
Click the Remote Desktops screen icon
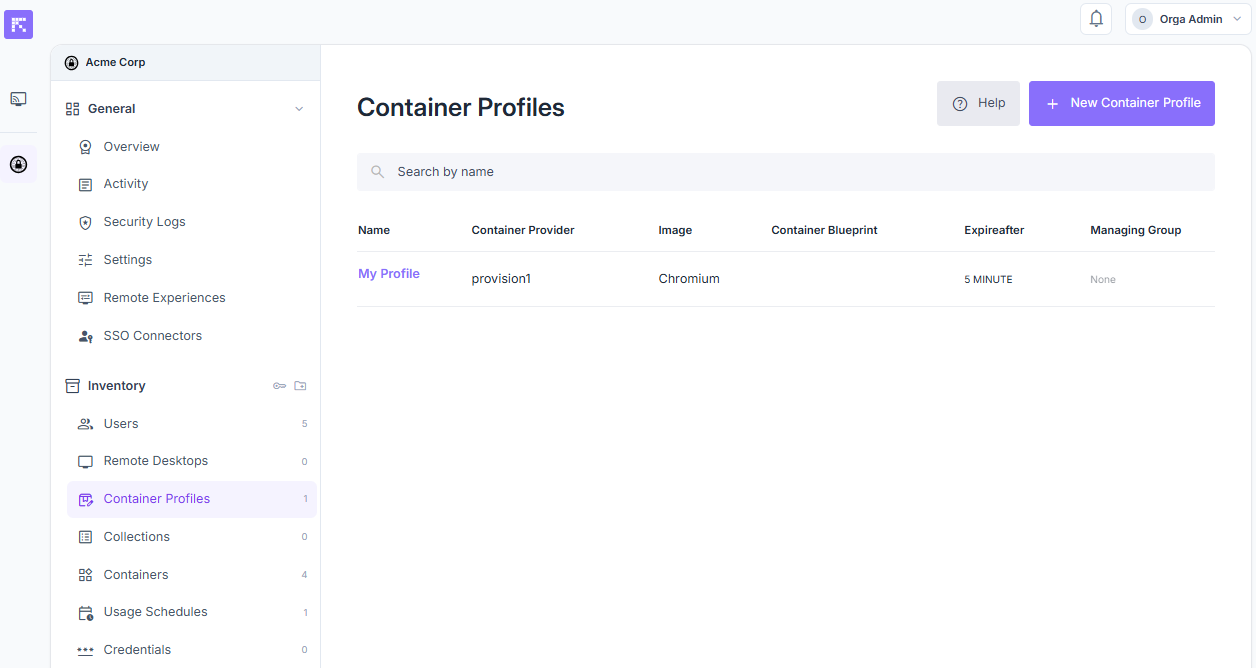point(85,461)
